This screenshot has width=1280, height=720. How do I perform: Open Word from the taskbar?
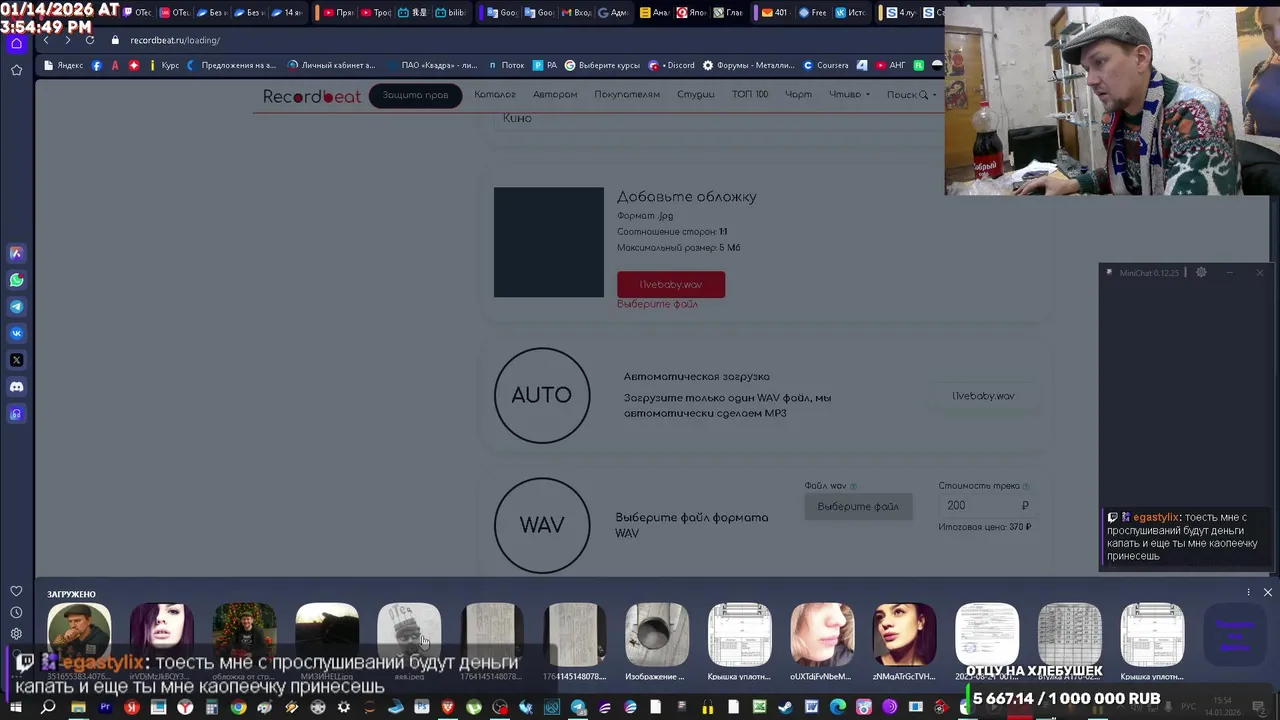[811, 708]
